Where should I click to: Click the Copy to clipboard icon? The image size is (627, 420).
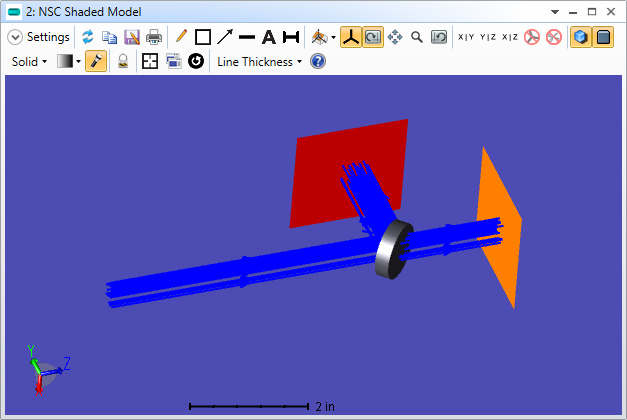pos(110,37)
